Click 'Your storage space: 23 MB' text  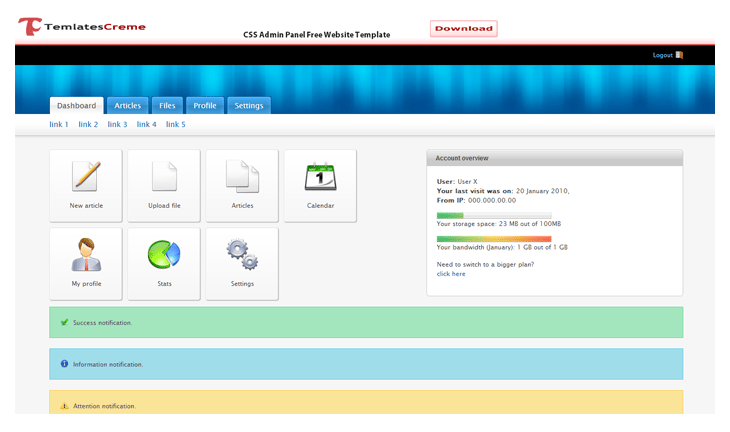click(x=477, y=224)
